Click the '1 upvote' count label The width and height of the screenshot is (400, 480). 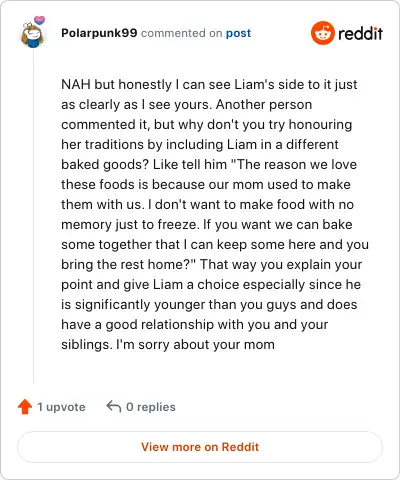click(61, 407)
